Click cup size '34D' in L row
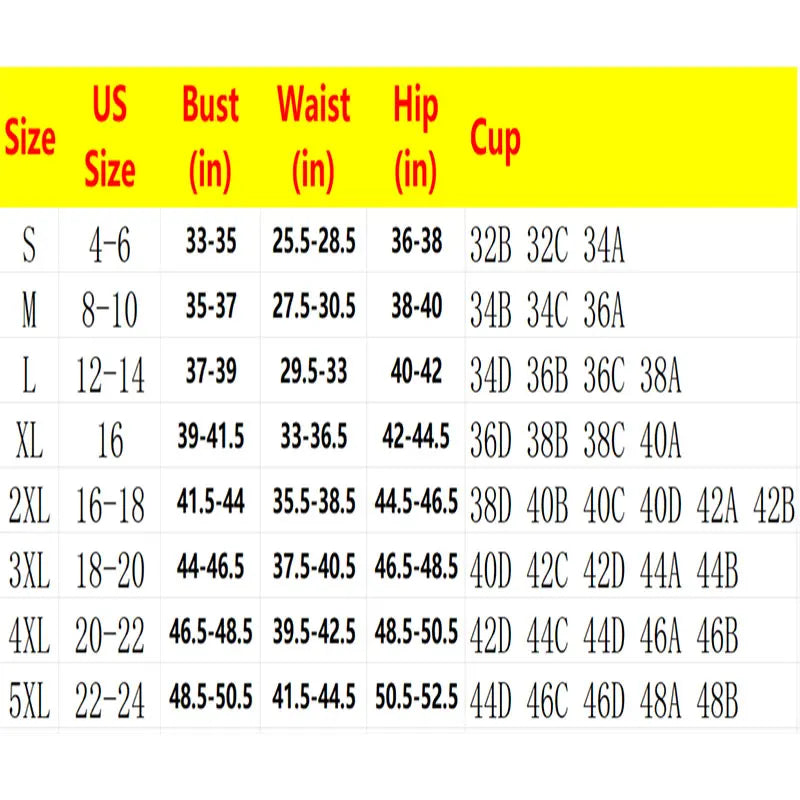This screenshot has width=800, height=800. tap(490, 374)
